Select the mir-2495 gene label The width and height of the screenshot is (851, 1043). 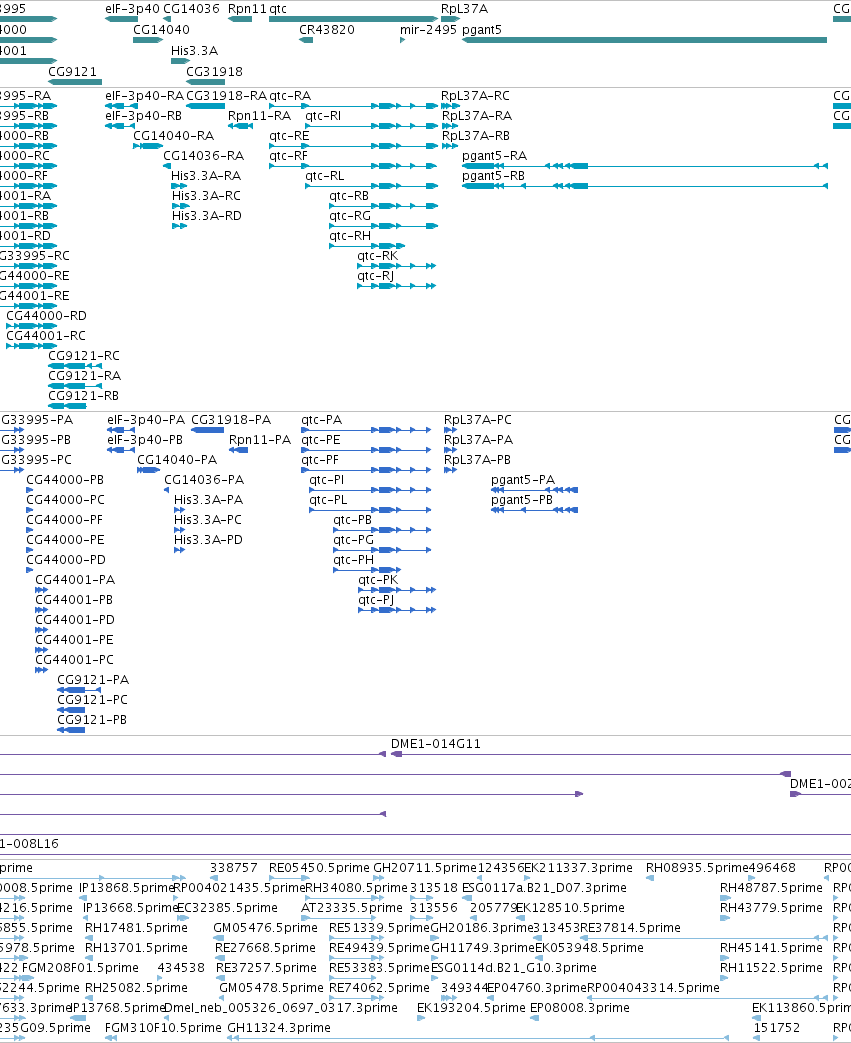point(428,29)
